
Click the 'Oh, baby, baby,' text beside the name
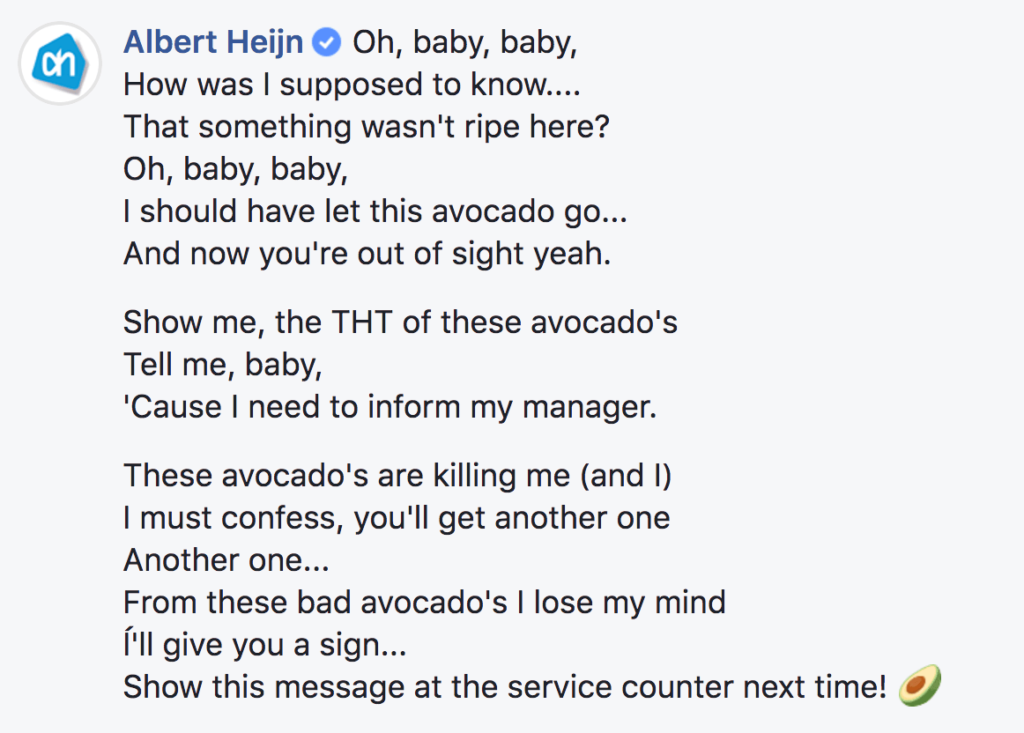[x=465, y=44]
